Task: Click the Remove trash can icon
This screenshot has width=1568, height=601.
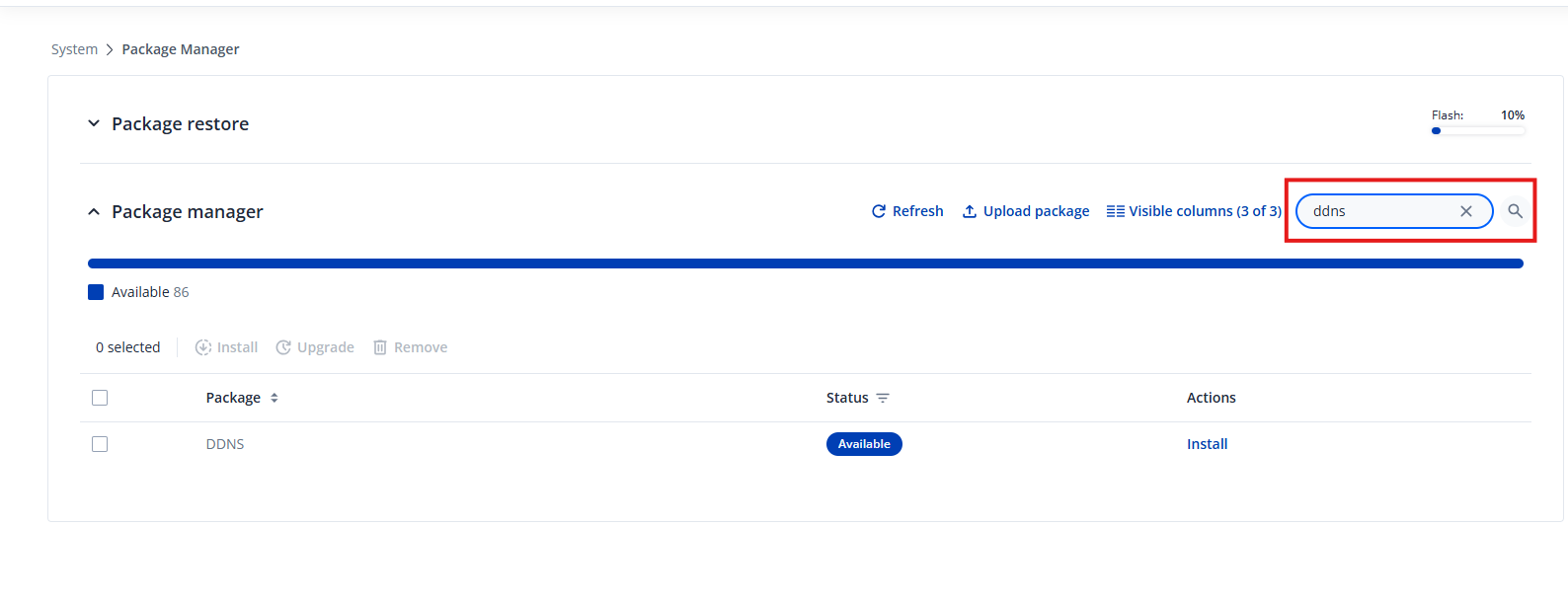Action: point(380,347)
